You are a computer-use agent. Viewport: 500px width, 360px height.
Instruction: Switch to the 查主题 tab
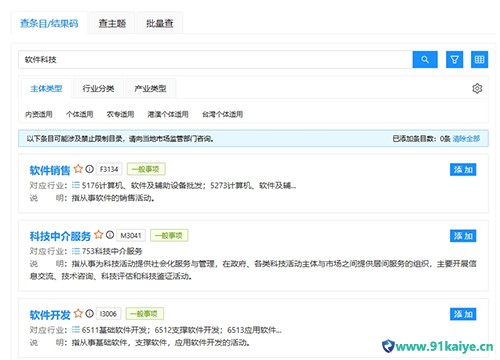pos(112,23)
